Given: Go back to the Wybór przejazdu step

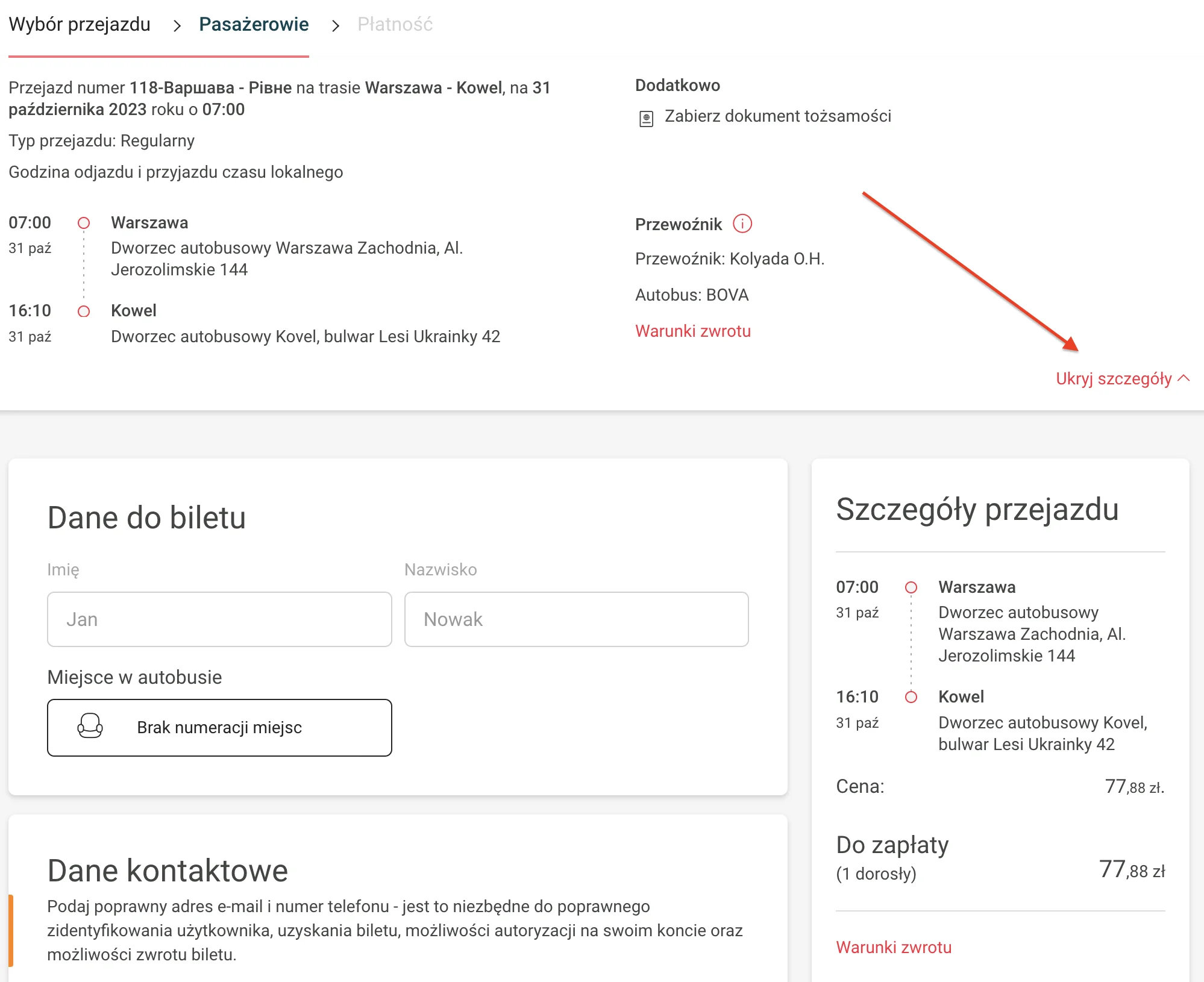Looking at the screenshot, I should point(80,24).
